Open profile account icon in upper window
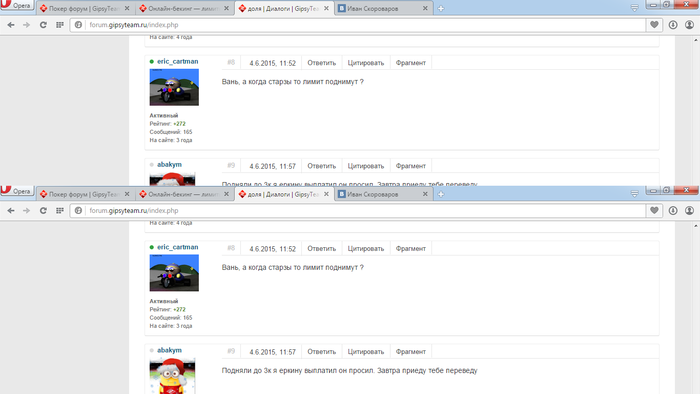The height and width of the screenshot is (394, 700). coord(690,25)
